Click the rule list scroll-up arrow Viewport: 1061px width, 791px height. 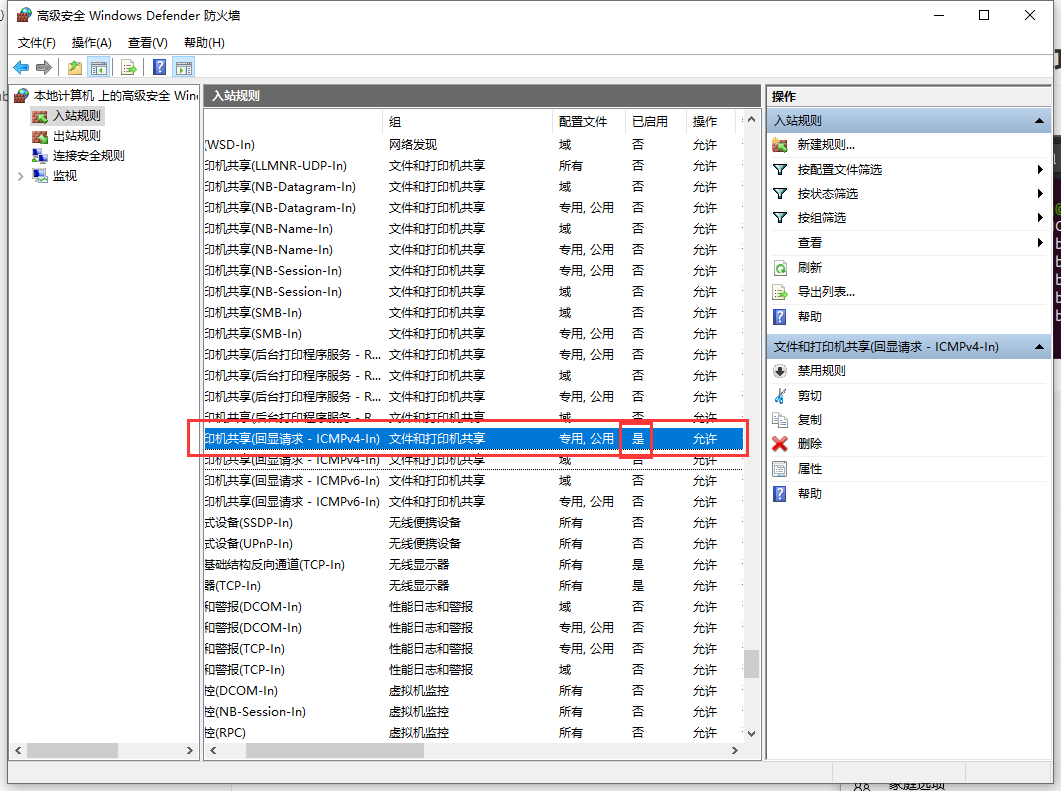tap(751, 120)
